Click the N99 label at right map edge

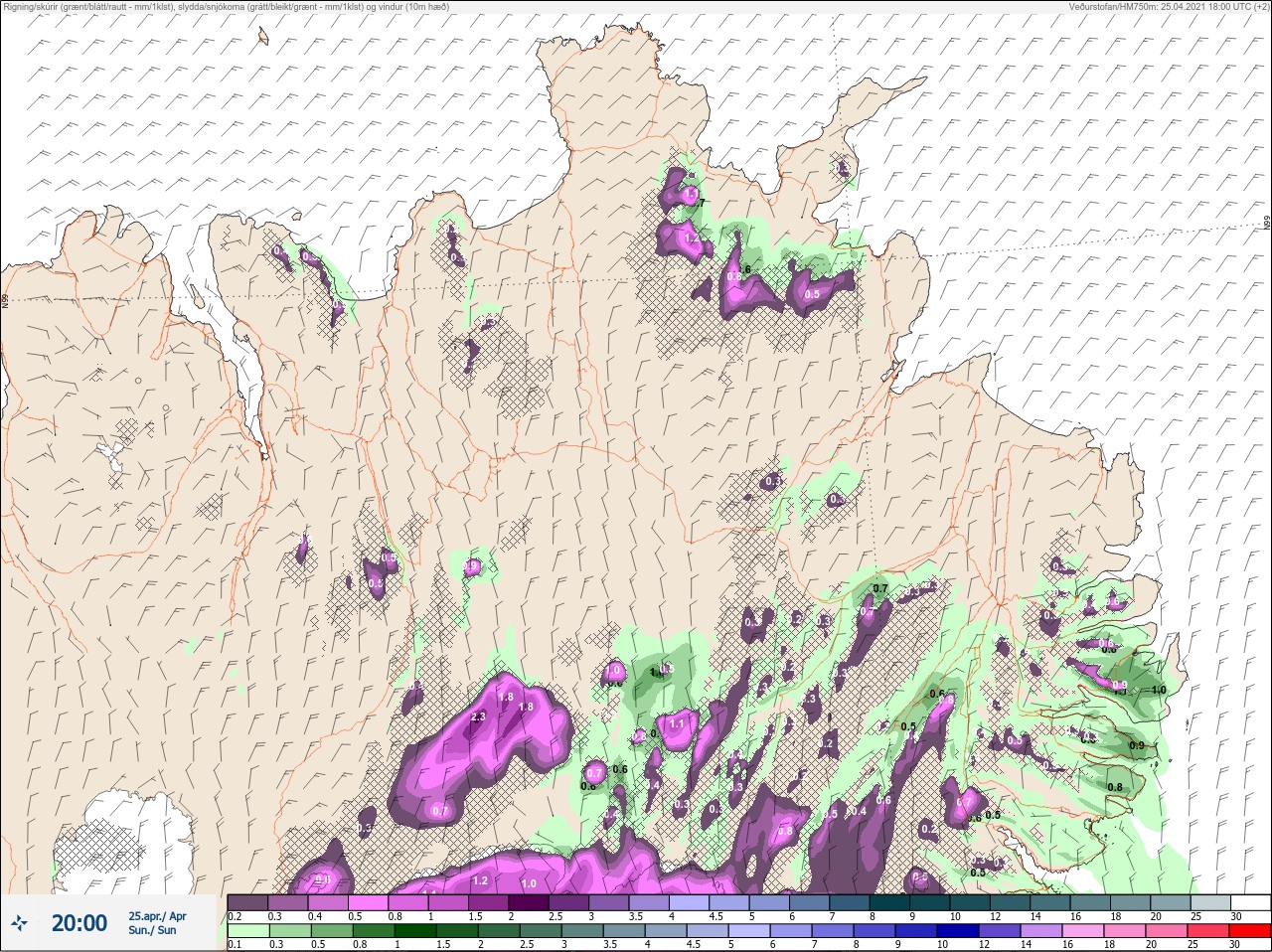click(x=1267, y=225)
